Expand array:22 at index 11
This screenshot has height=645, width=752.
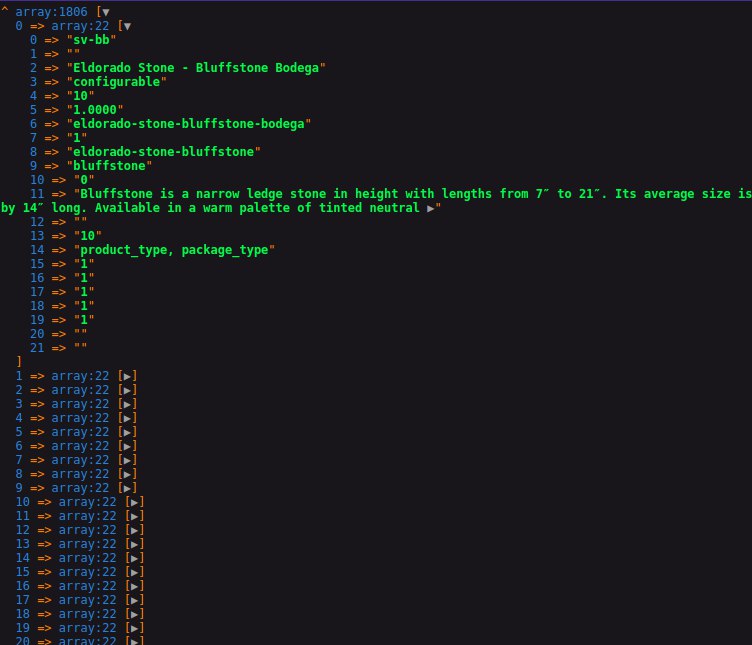(134, 516)
